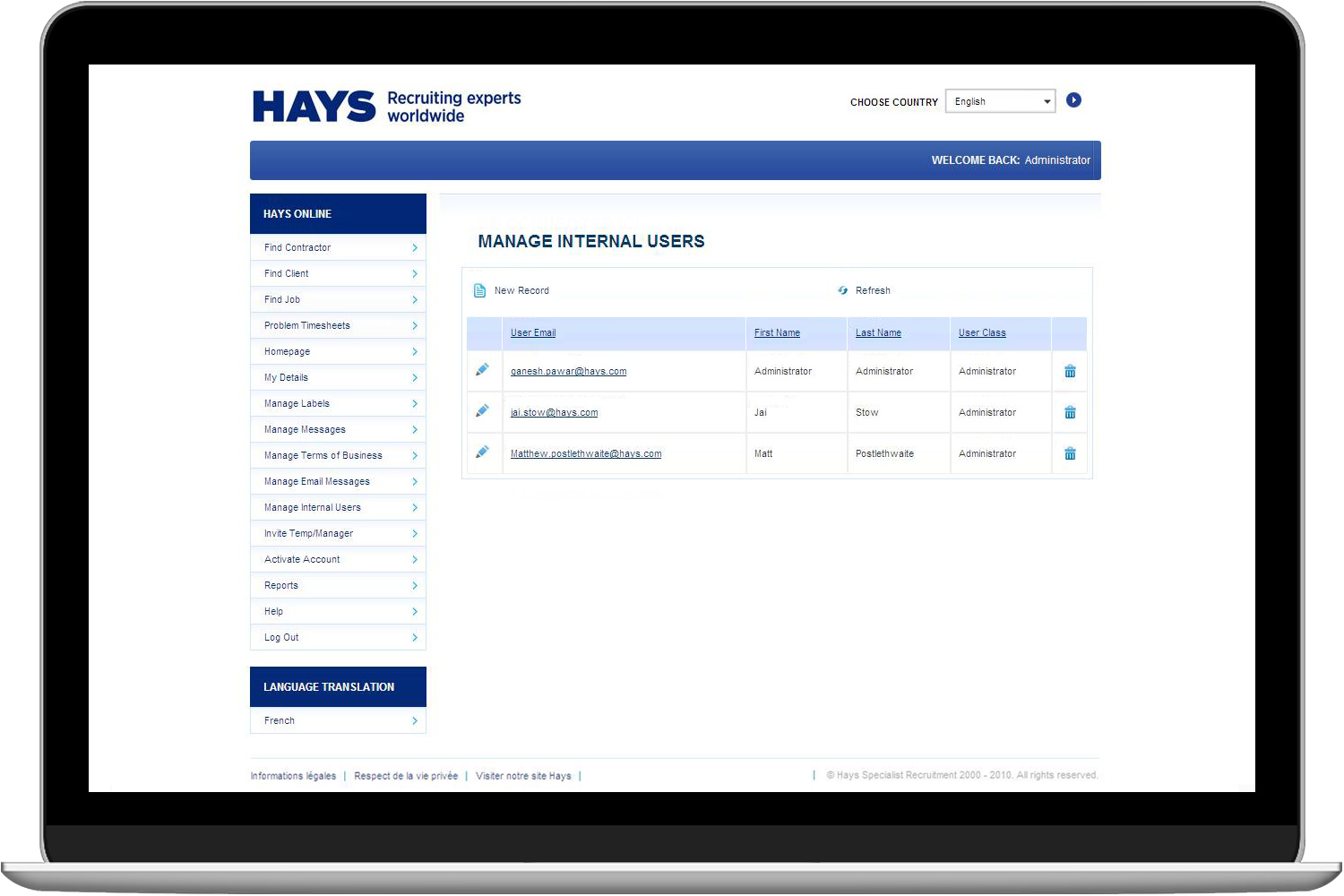Click the chevron beside Find Job
1344x896 pixels.
[x=415, y=299]
